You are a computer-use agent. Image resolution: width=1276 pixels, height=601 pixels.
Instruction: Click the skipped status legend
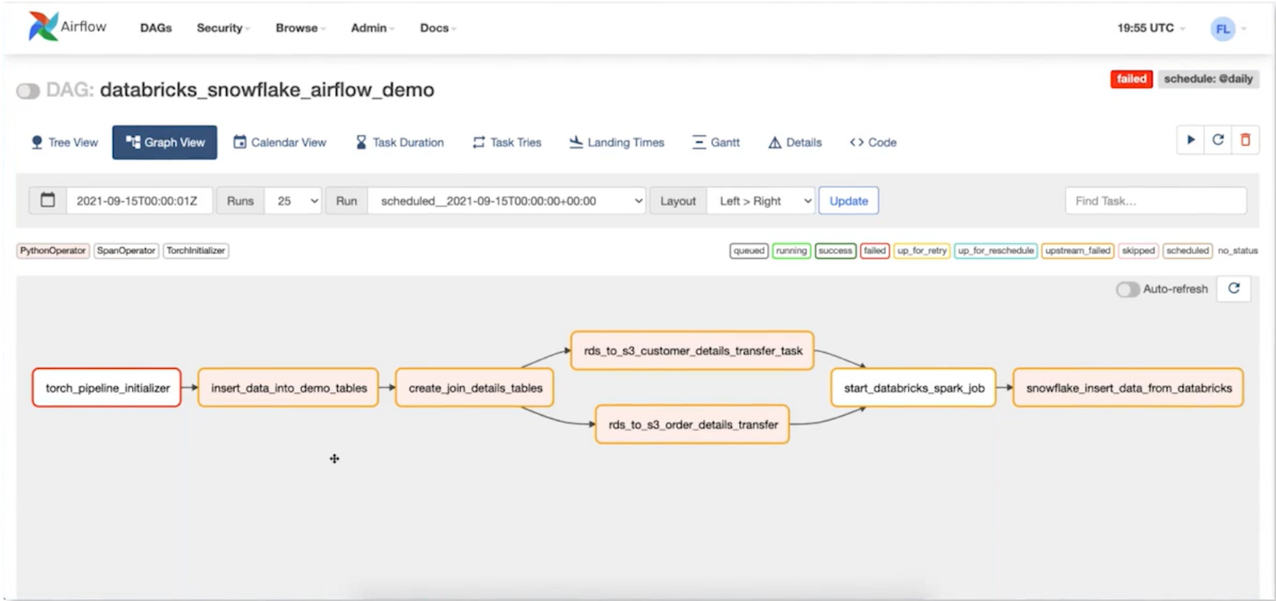(x=1138, y=251)
